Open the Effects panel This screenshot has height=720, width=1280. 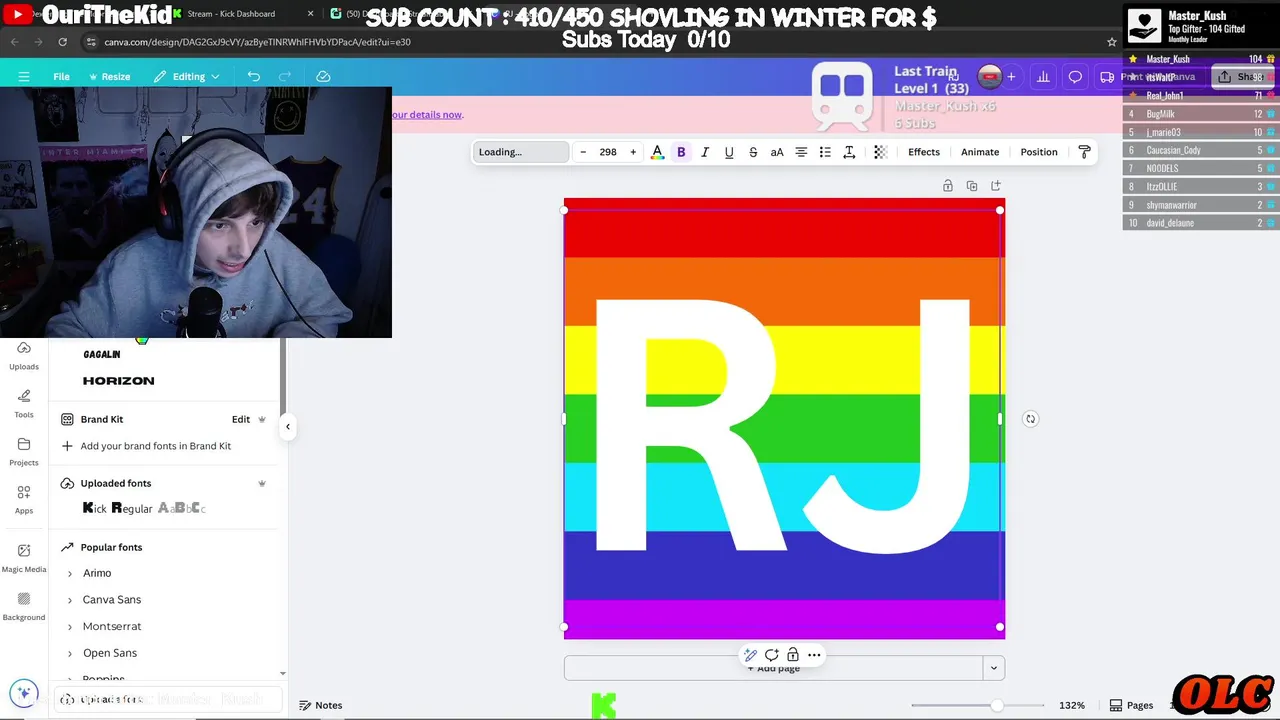(x=924, y=152)
